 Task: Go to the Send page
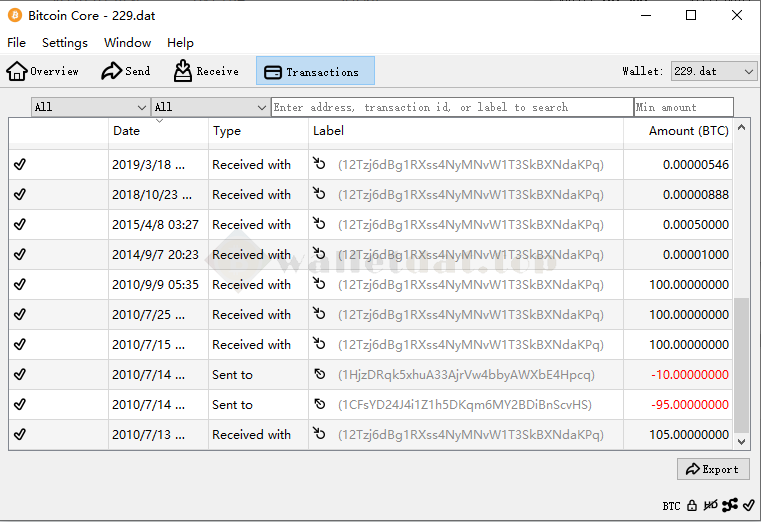[126, 71]
